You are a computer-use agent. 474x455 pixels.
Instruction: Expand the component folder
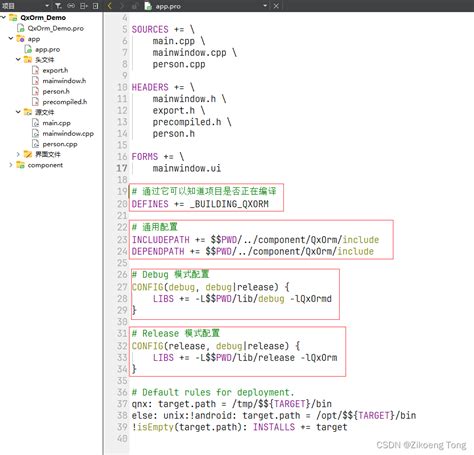click(x=11, y=165)
